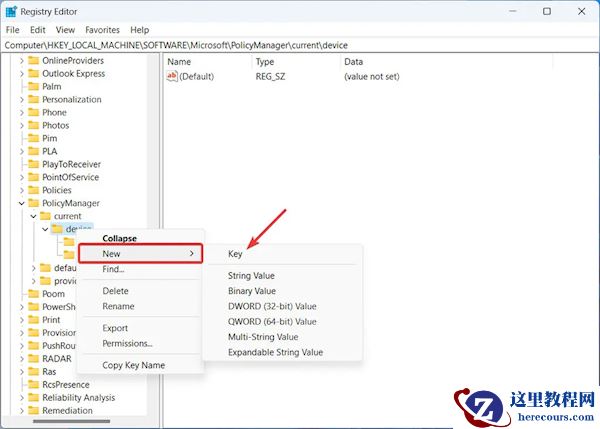Expand the PointOfService tree node
This screenshot has height=429, width=600.
point(22,177)
